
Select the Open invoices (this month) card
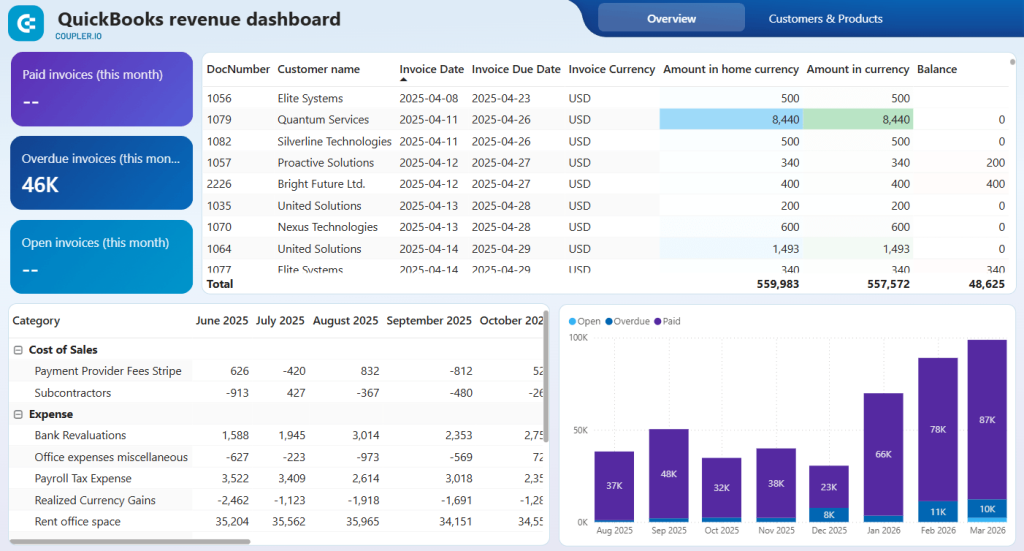tap(102, 257)
